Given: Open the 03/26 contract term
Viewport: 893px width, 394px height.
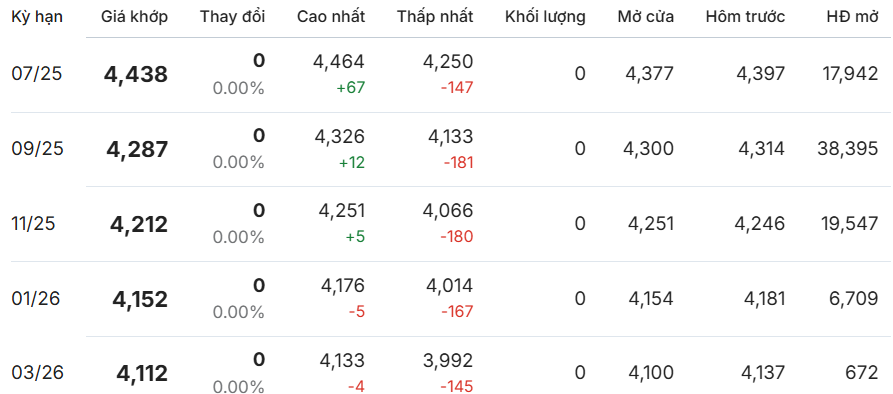Looking at the screenshot, I should tap(38, 373).
